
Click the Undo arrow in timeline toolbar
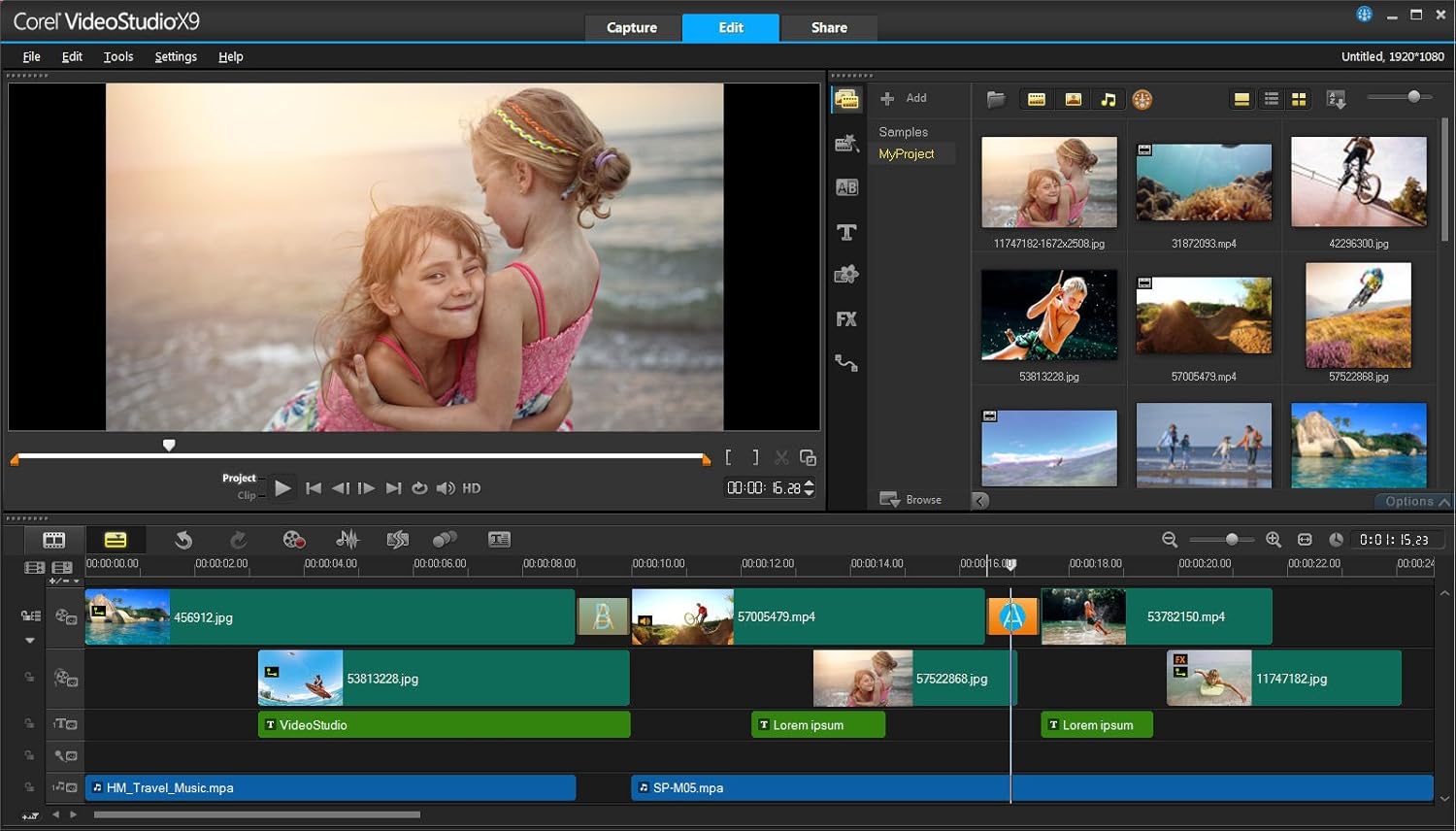[x=183, y=540]
